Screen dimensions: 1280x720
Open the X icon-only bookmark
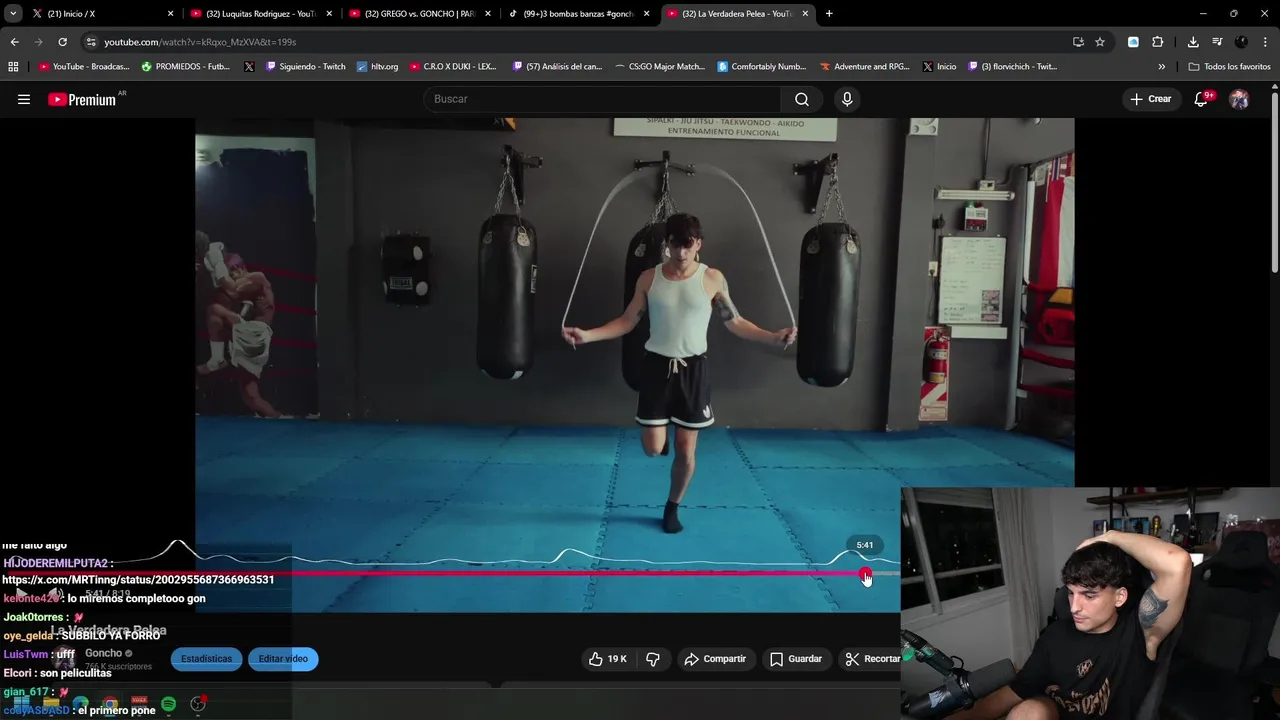pyautogui.click(x=249, y=67)
